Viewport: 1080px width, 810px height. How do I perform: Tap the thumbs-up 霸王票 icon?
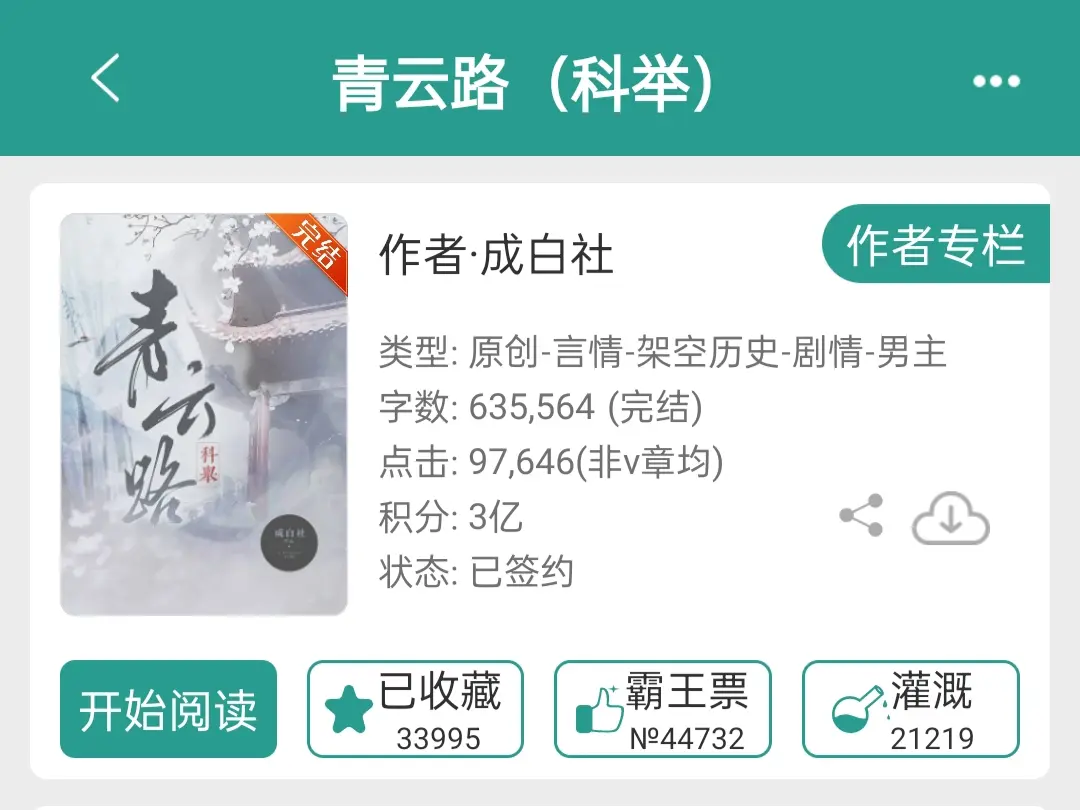[598, 709]
